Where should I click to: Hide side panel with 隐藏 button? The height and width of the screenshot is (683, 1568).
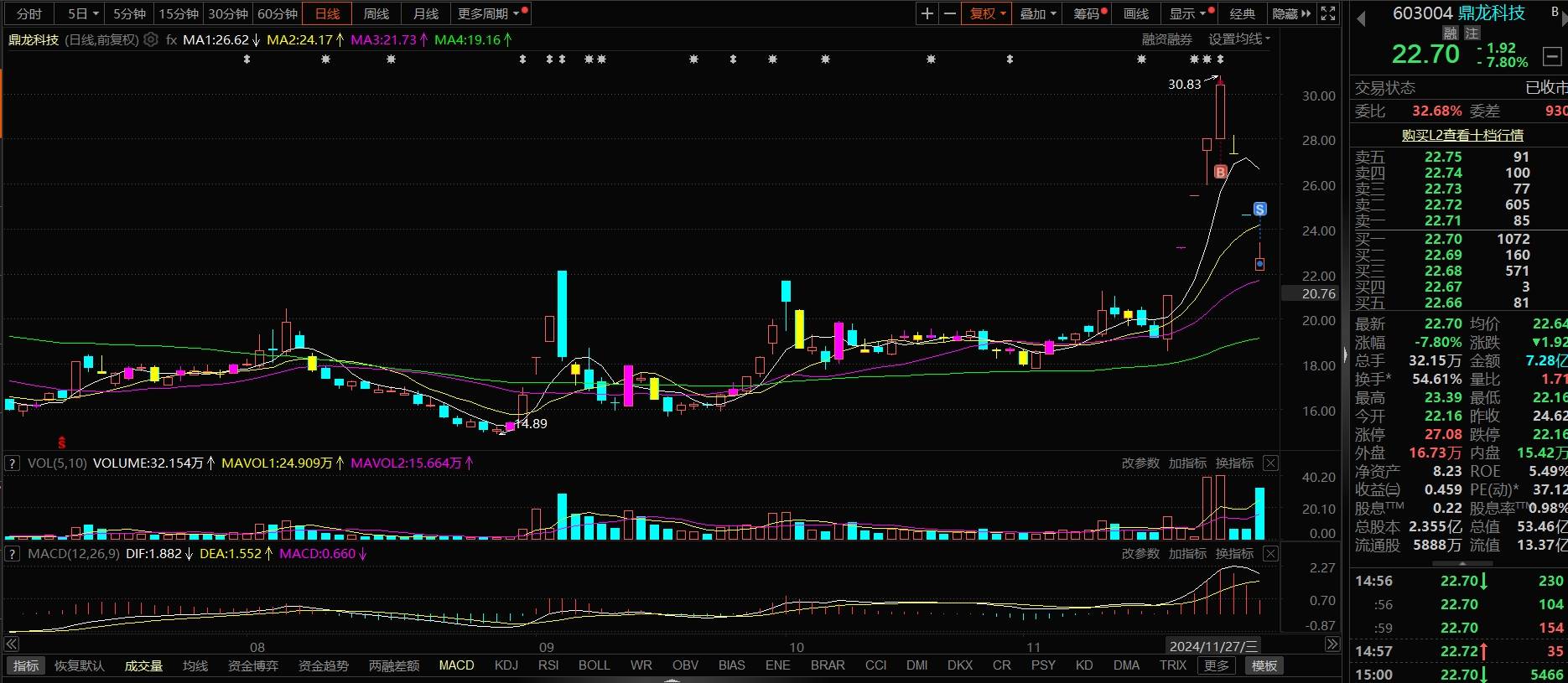1291,13
